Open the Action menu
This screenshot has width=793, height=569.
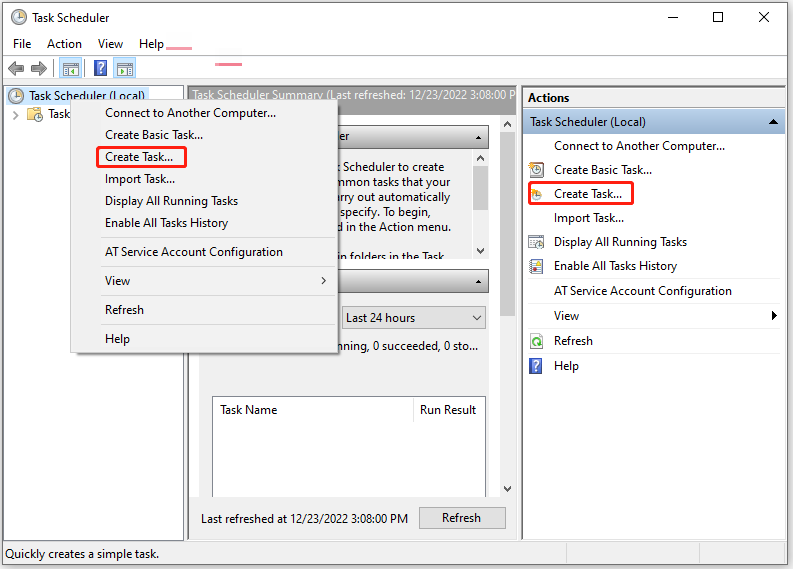64,44
